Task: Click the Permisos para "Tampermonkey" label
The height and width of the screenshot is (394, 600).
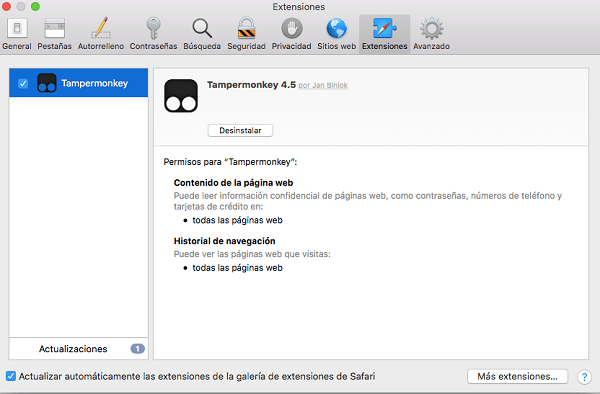Action: [230, 162]
